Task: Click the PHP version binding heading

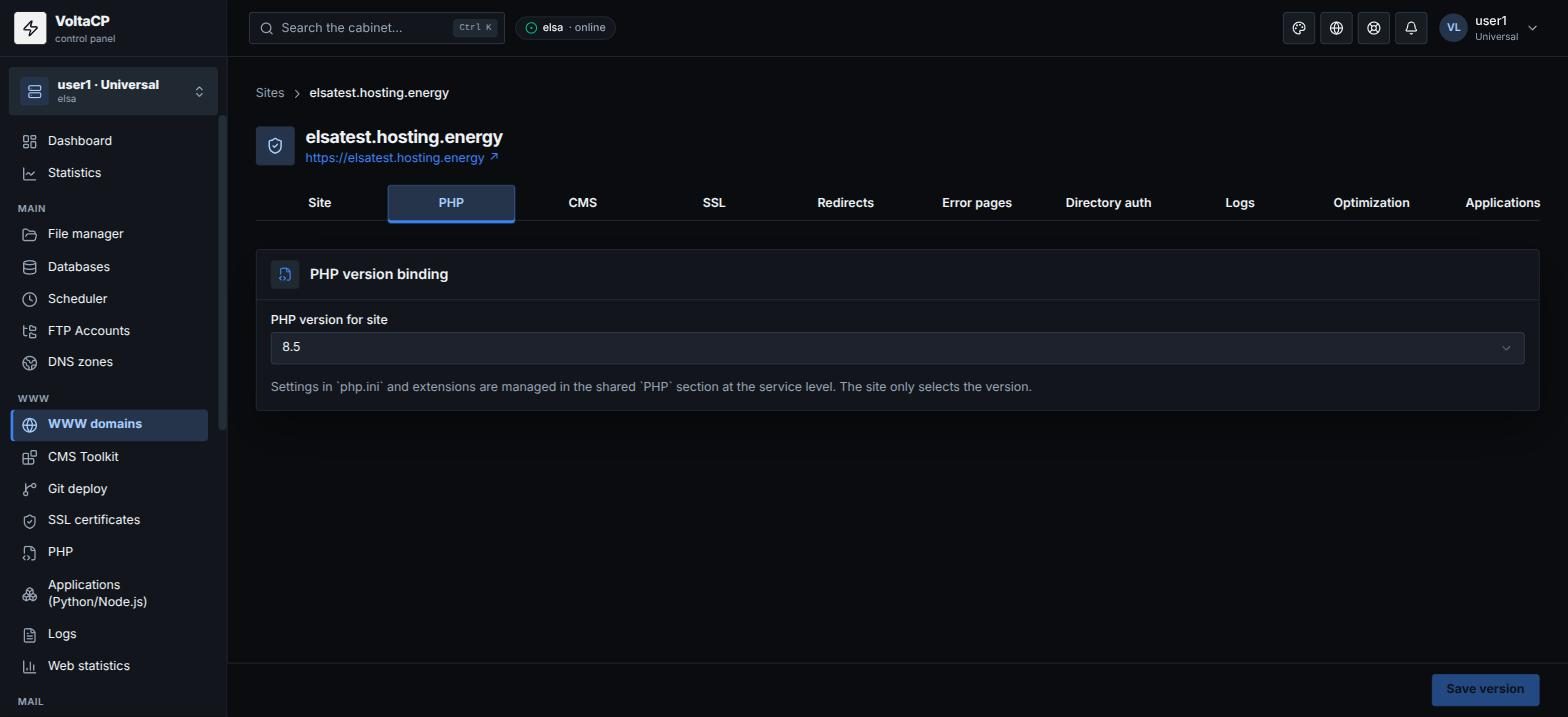Action: point(379,274)
